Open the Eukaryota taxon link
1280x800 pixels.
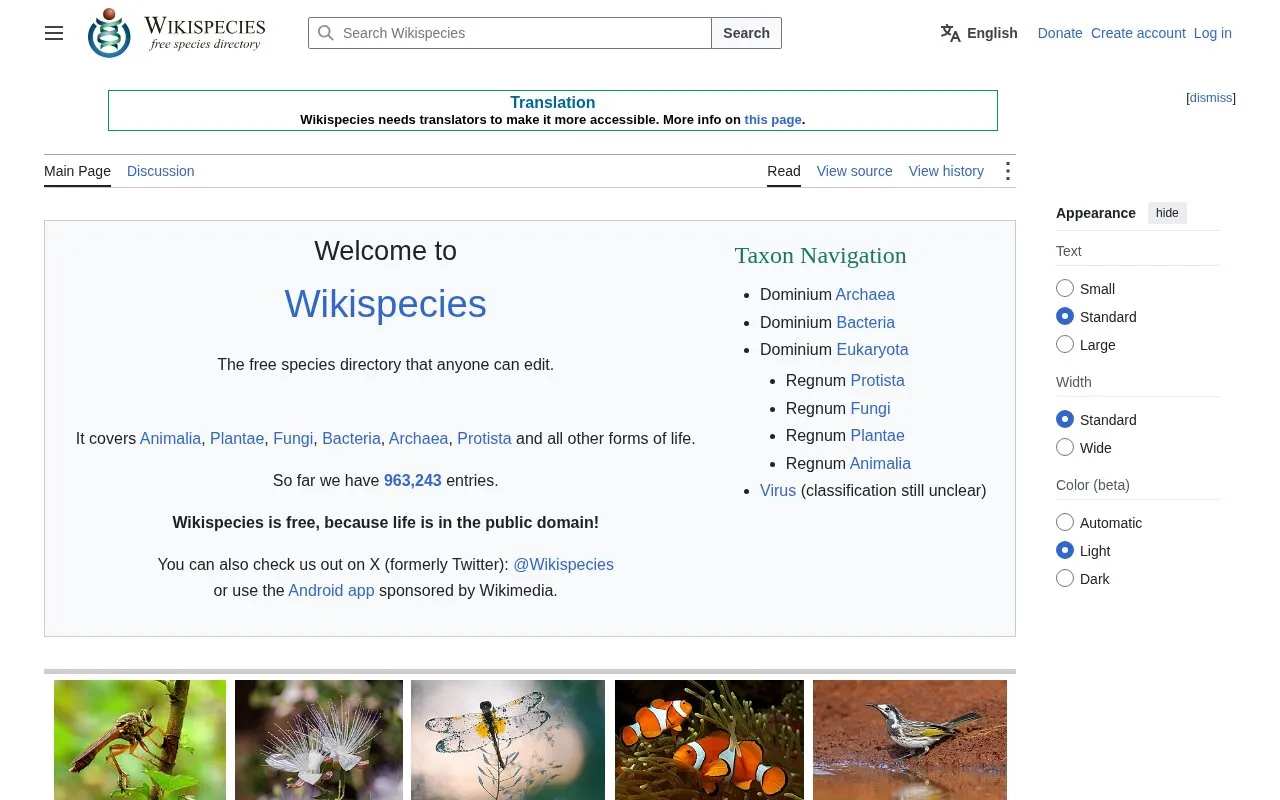[x=873, y=350]
